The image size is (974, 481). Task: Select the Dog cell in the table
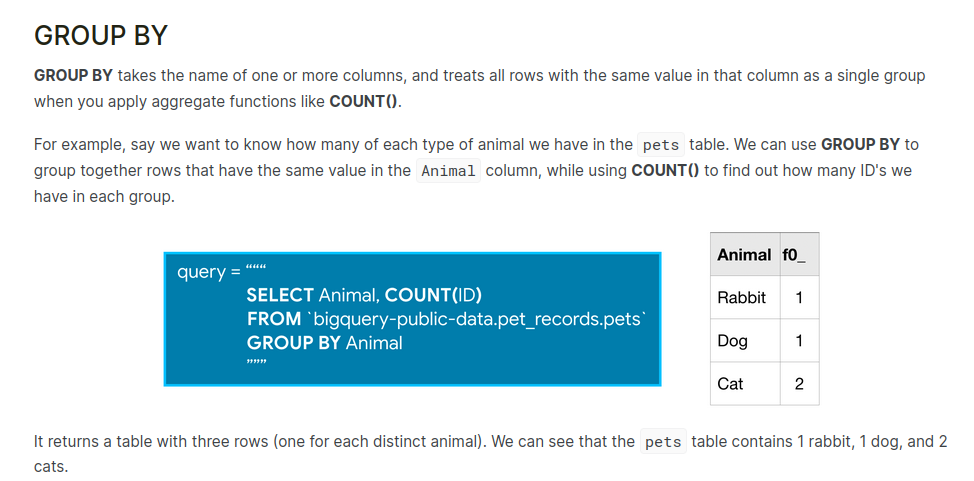pyautogui.click(x=733, y=341)
